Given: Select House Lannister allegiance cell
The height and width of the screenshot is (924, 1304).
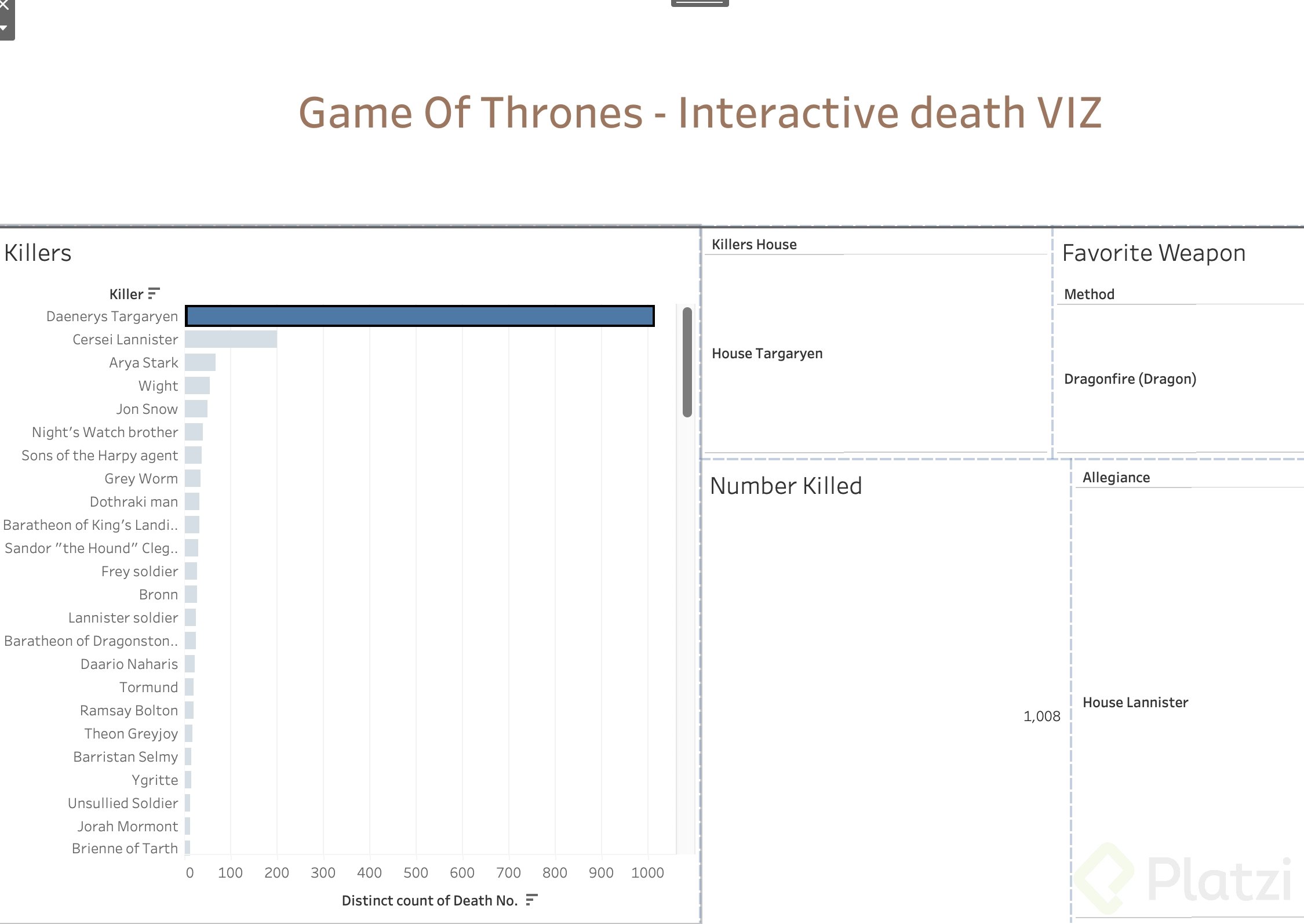Looking at the screenshot, I should tap(1135, 703).
